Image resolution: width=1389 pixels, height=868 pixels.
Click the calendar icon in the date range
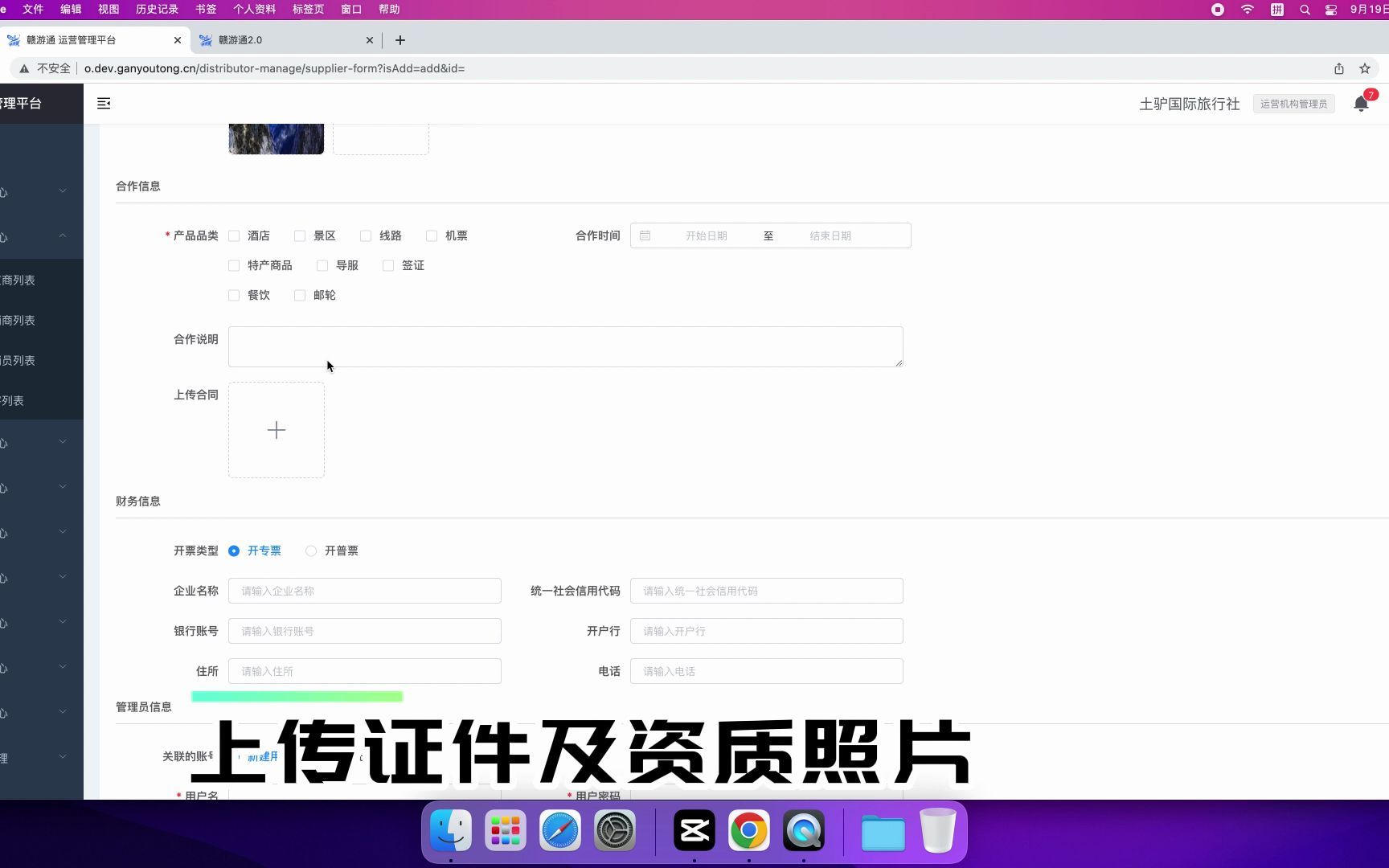(645, 235)
